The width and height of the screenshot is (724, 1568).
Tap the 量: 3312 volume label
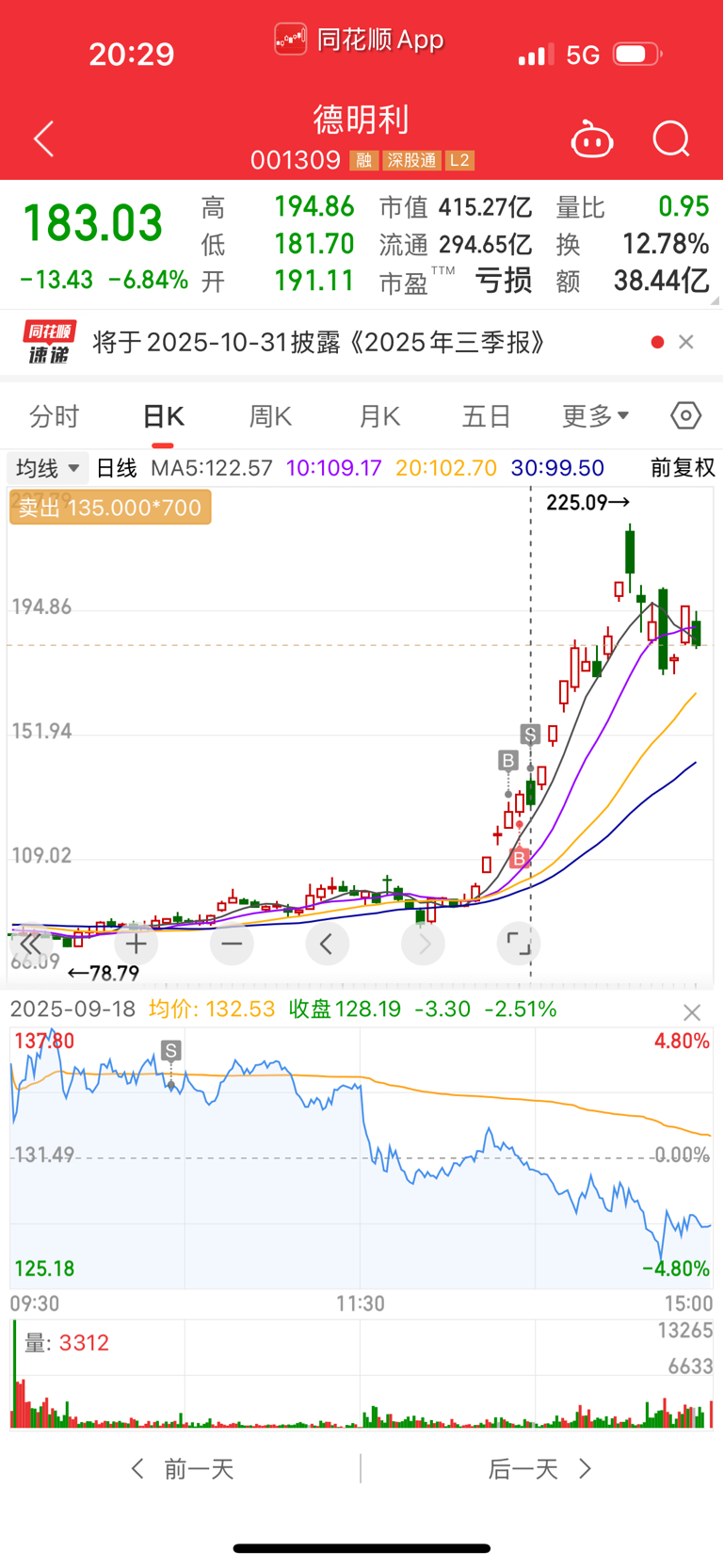pos(67,1343)
